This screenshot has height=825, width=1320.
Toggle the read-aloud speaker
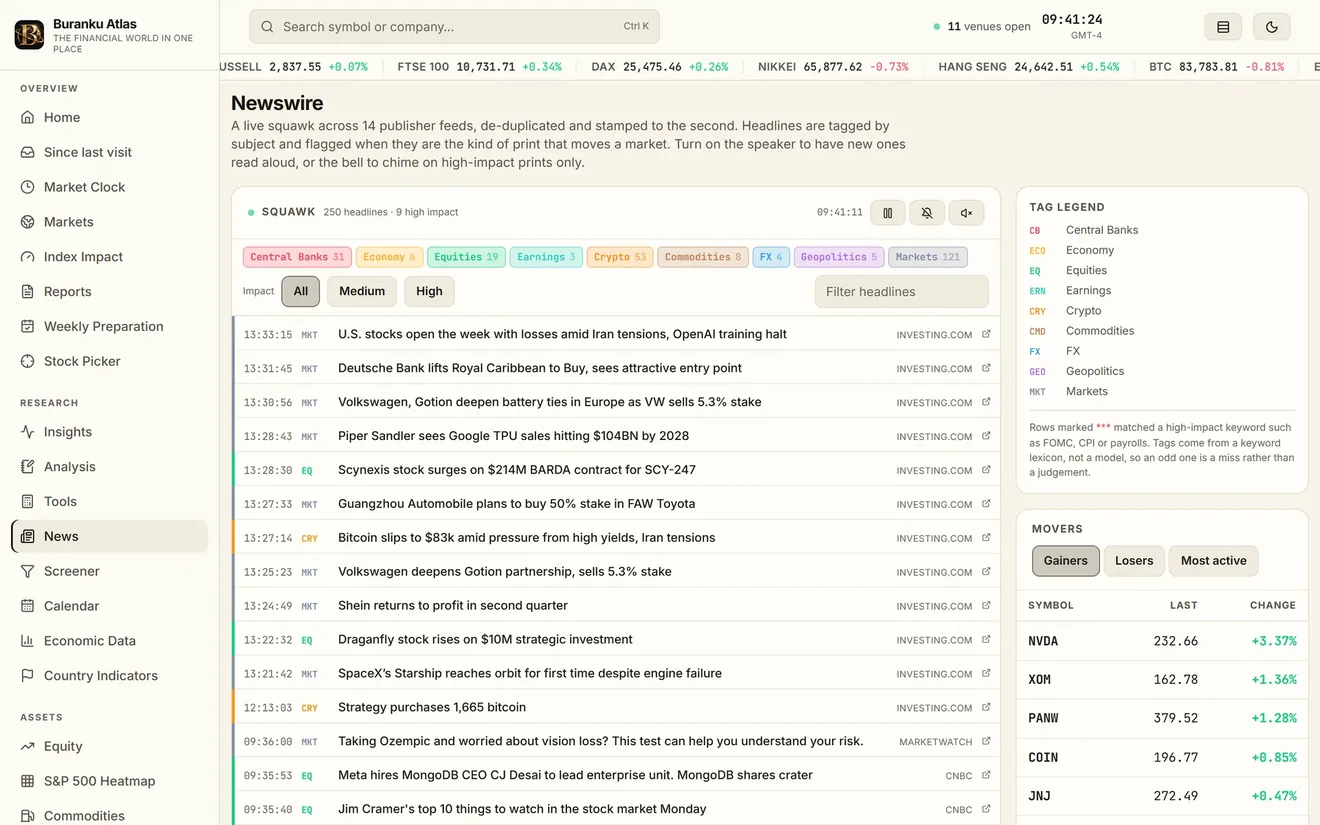point(966,212)
